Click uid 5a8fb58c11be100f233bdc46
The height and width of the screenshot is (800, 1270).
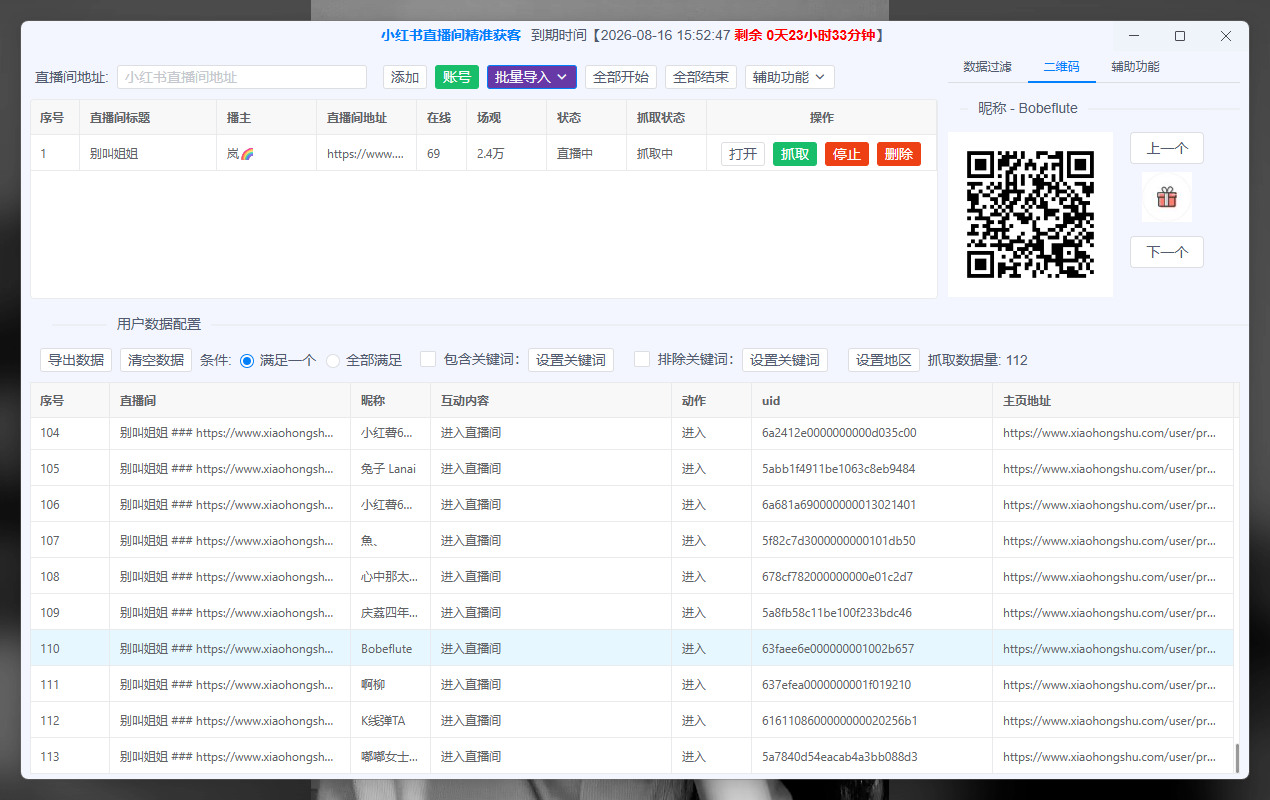(x=837, y=613)
